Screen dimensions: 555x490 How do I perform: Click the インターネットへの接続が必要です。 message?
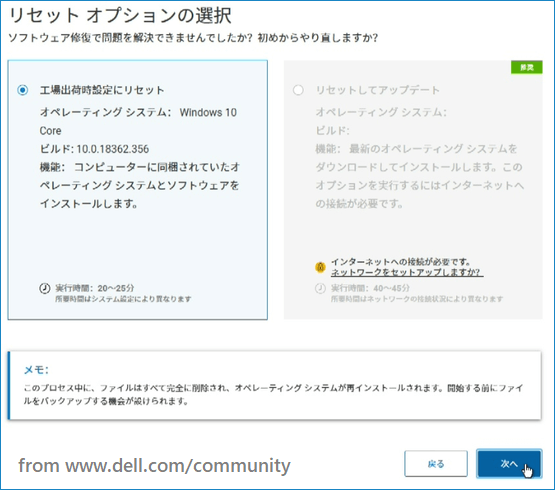click(x=401, y=262)
